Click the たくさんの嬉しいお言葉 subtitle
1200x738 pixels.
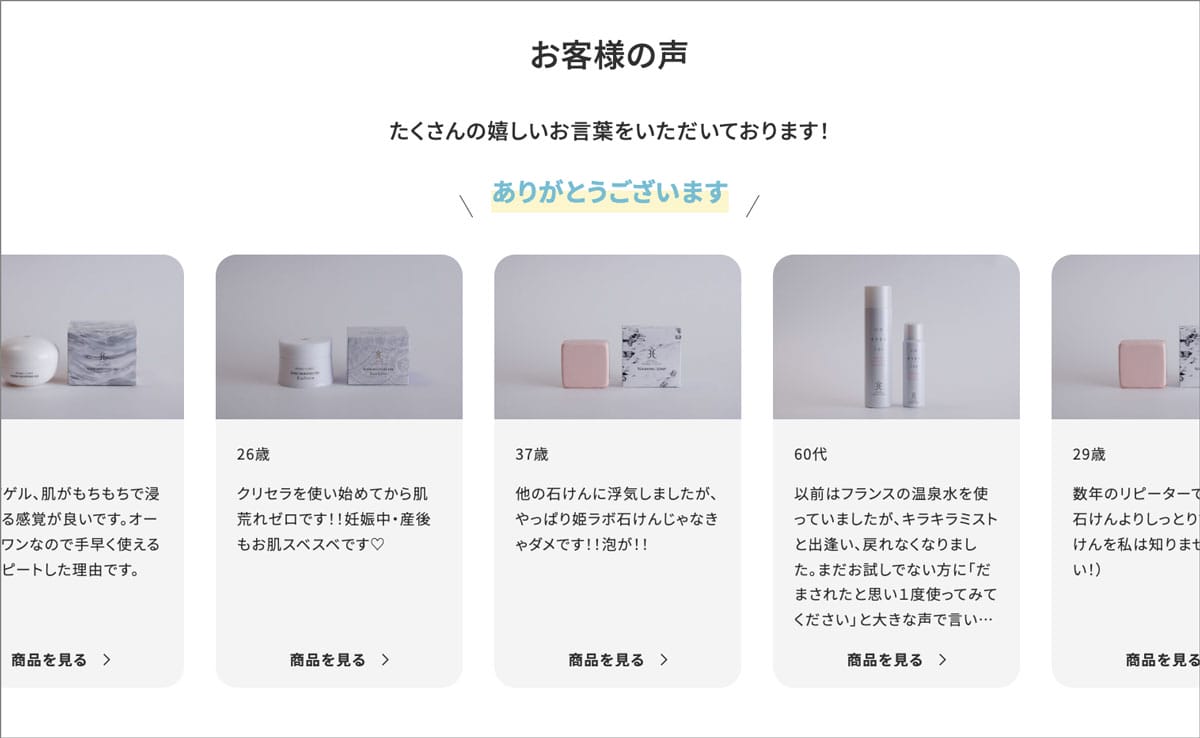click(x=609, y=131)
